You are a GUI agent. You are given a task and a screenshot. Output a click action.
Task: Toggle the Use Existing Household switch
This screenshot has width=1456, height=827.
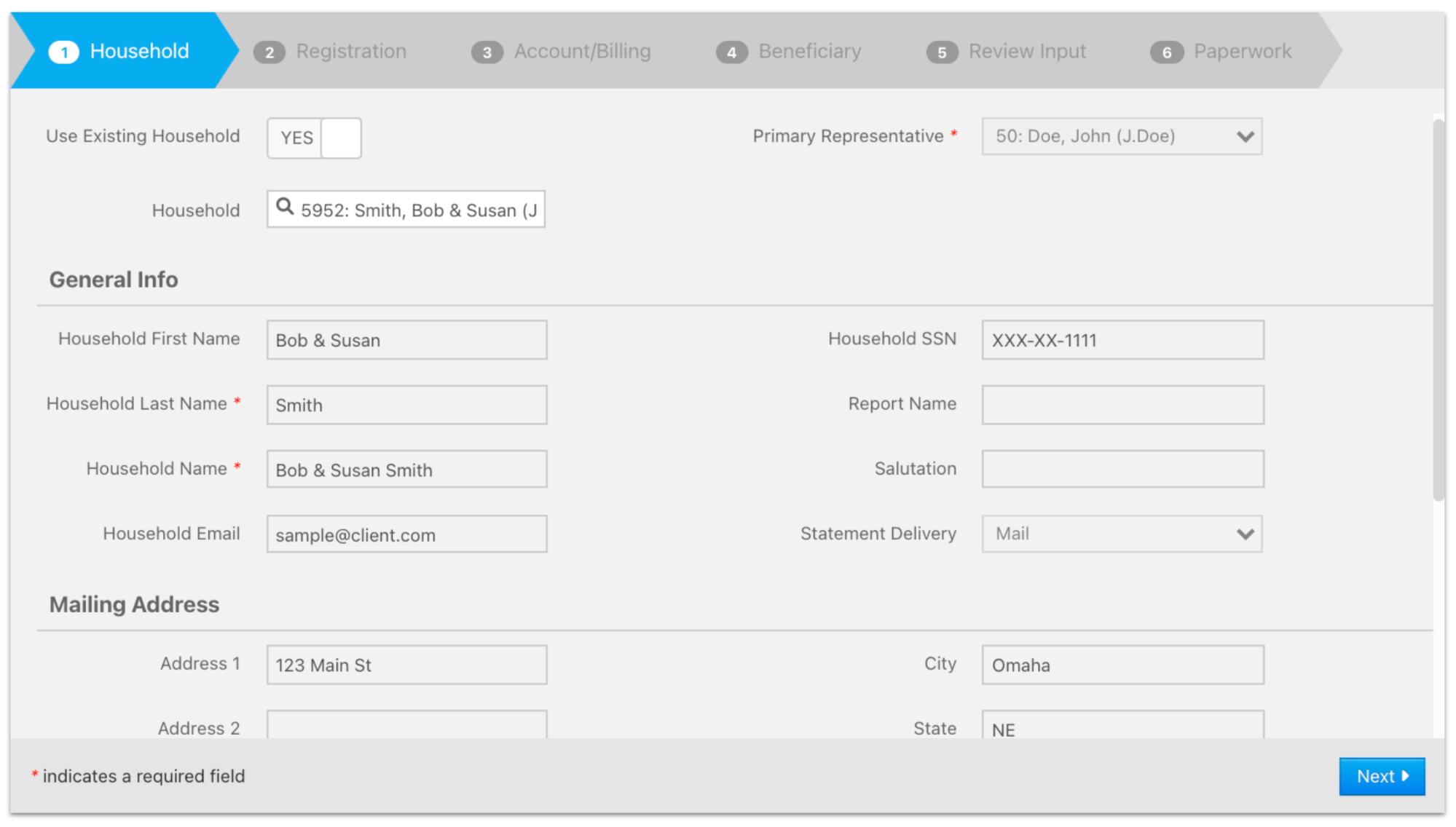(314, 138)
